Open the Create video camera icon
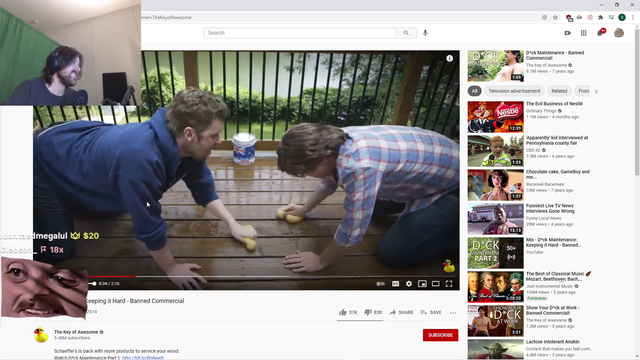 tap(567, 33)
